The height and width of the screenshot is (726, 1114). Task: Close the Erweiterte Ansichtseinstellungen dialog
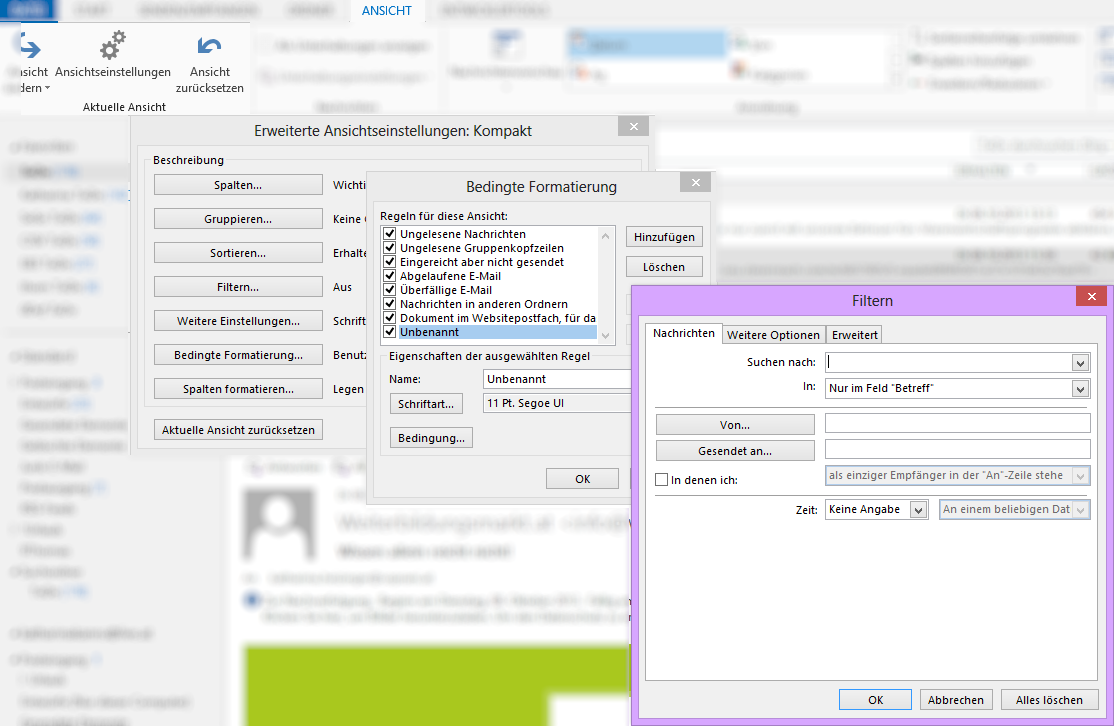point(633,127)
